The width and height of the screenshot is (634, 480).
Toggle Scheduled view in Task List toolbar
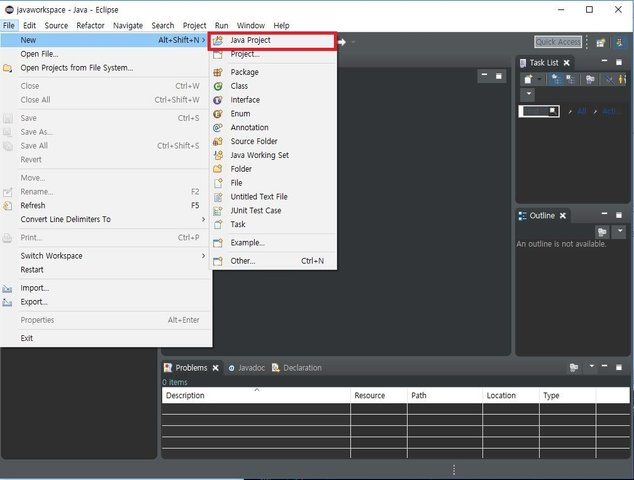pyautogui.click(x=571, y=79)
